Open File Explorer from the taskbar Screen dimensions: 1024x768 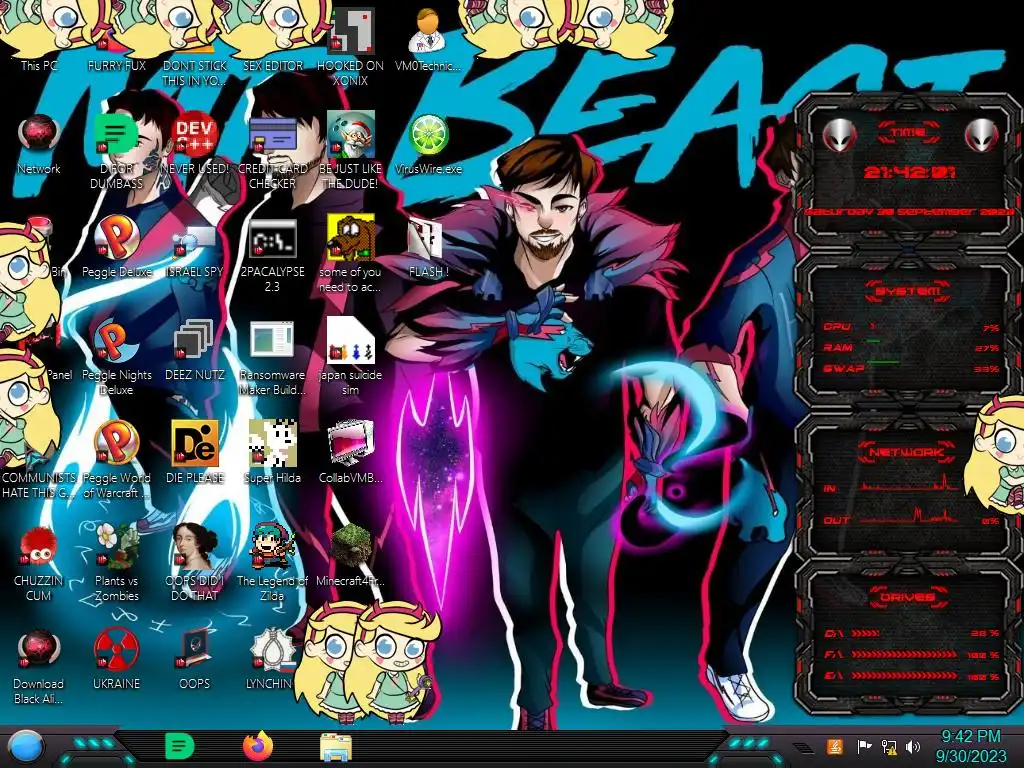coord(336,747)
